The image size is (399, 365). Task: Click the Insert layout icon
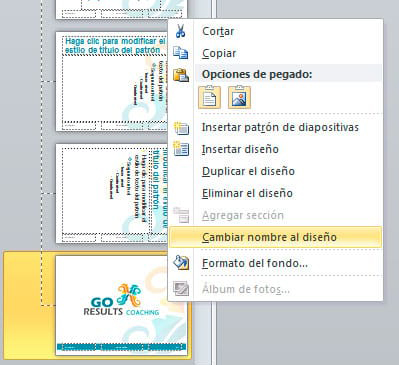(181, 149)
